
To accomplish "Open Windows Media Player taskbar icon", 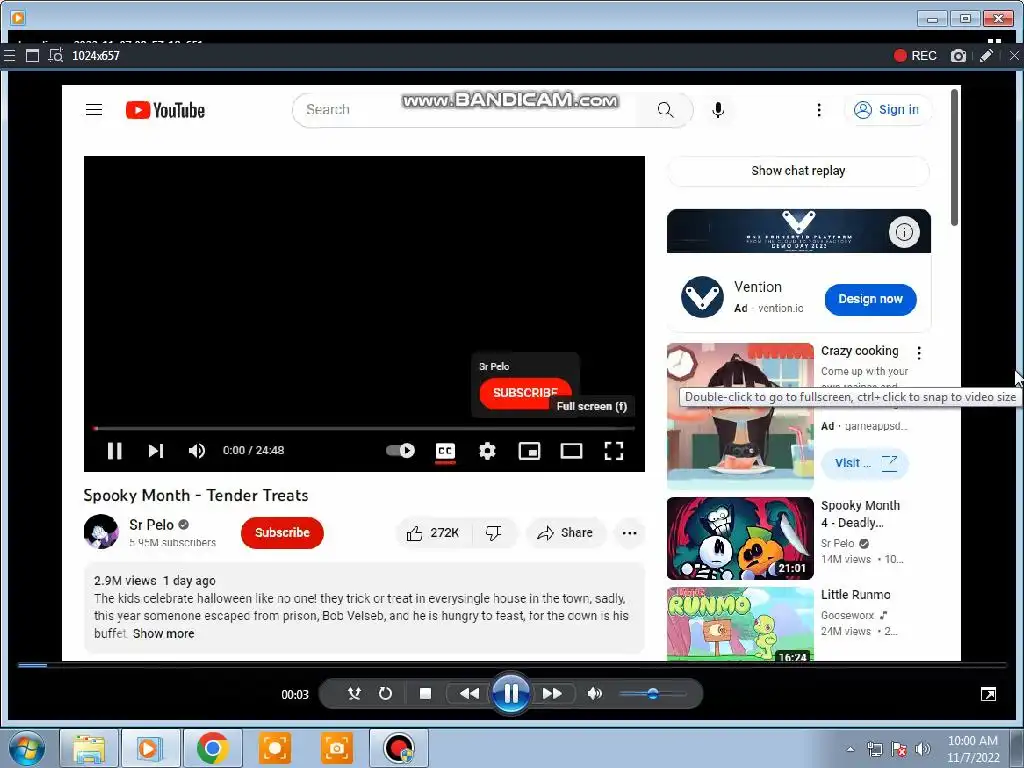I will coord(149,748).
